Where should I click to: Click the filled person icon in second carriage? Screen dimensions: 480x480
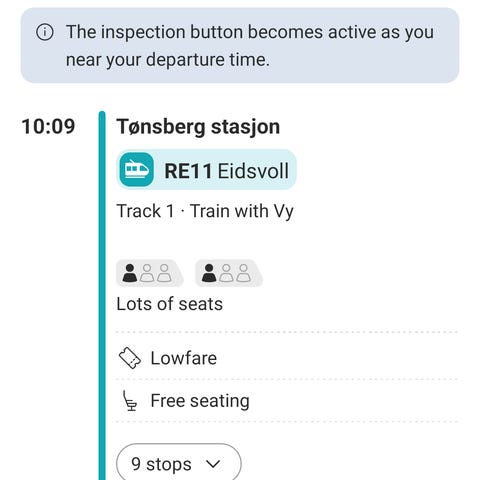point(209,273)
